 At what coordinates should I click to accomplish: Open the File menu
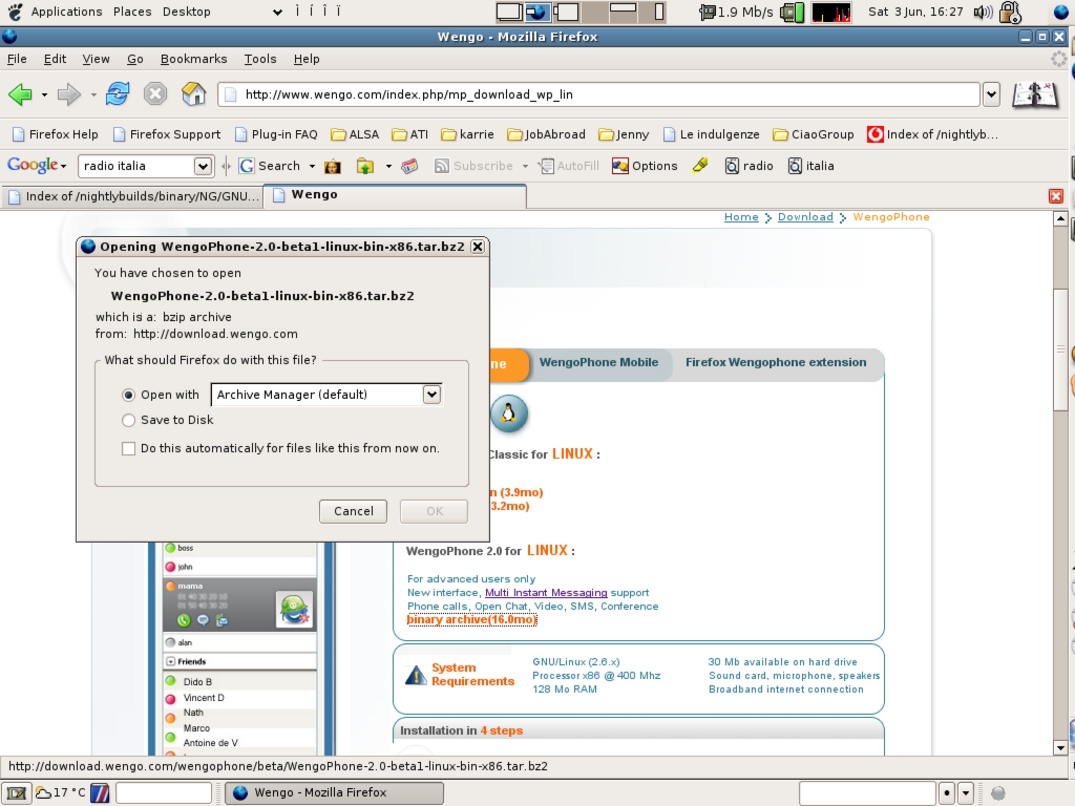(x=17, y=59)
